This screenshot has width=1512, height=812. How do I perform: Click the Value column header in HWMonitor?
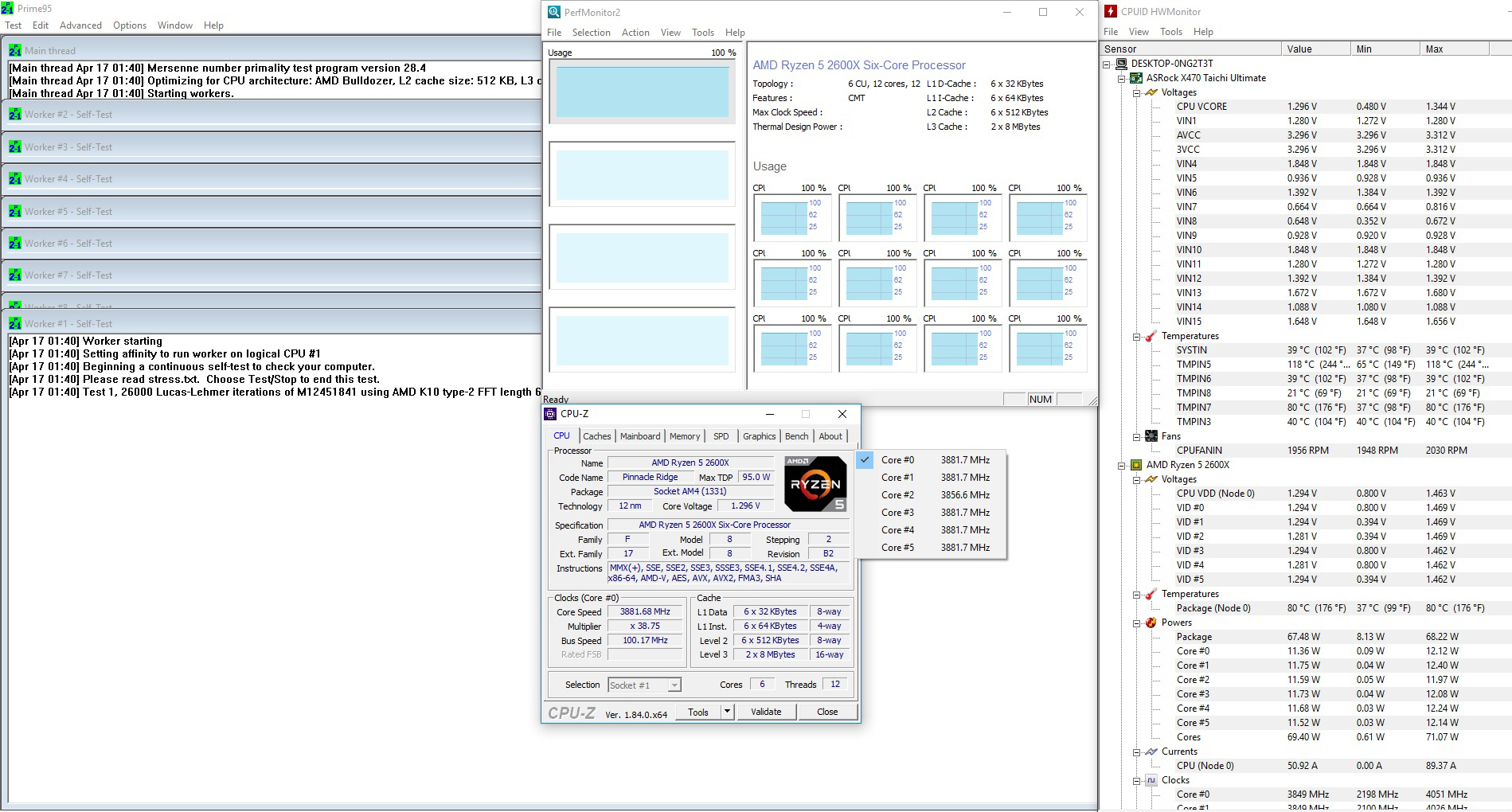1316,49
